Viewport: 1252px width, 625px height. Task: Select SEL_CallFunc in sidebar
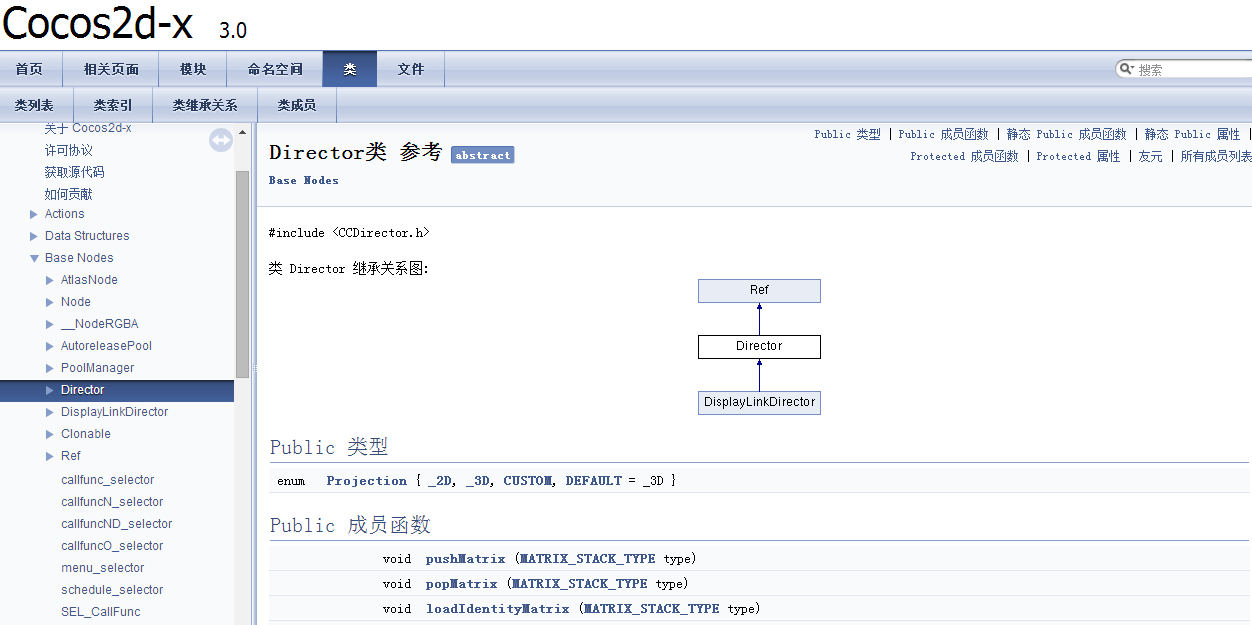coord(101,612)
